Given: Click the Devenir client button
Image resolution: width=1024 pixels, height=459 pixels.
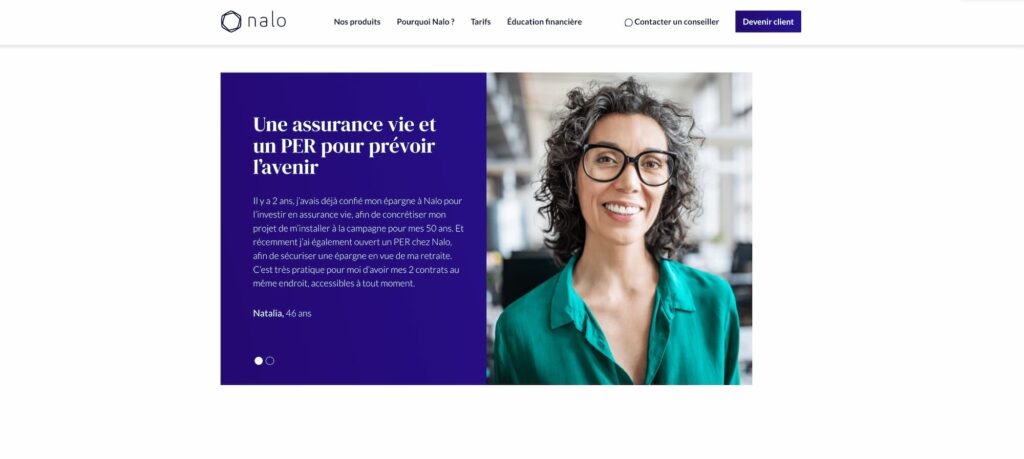Looking at the screenshot, I should 768,22.
